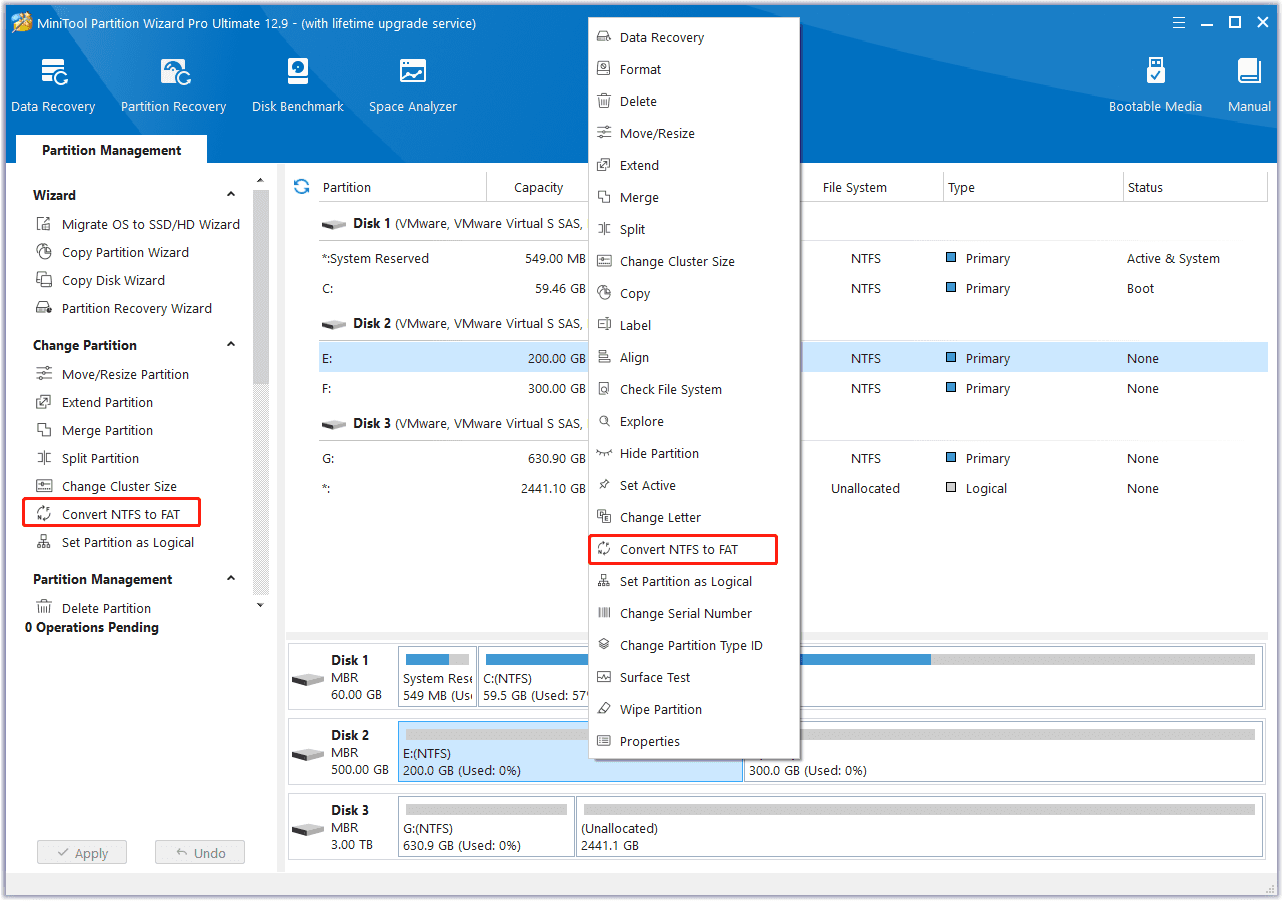Choose Change Serial Number from context menu
1283x901 pixels.
[693, 613]
